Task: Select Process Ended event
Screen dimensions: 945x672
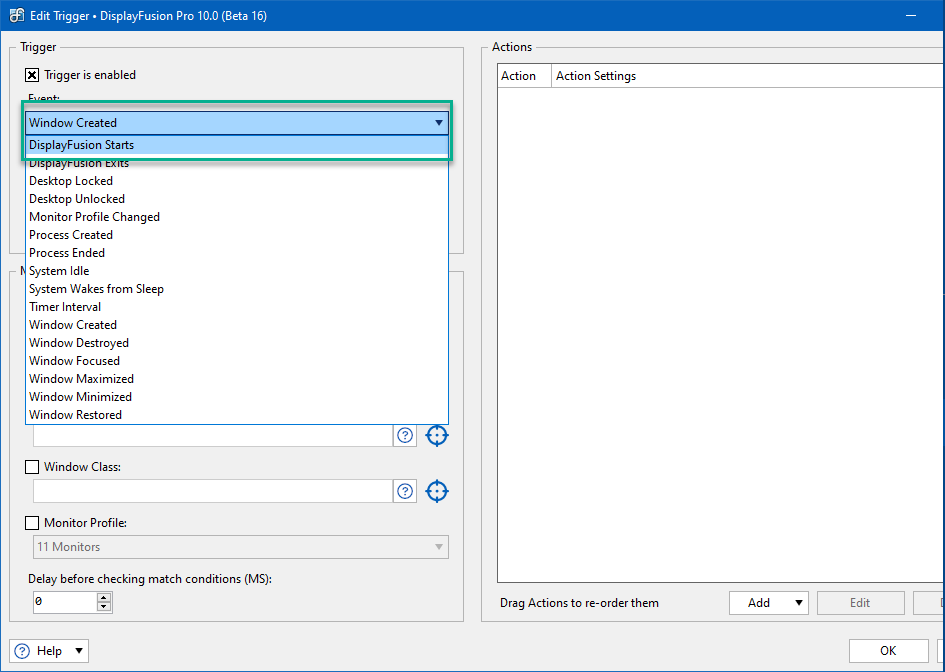Action: coord(237,253)
